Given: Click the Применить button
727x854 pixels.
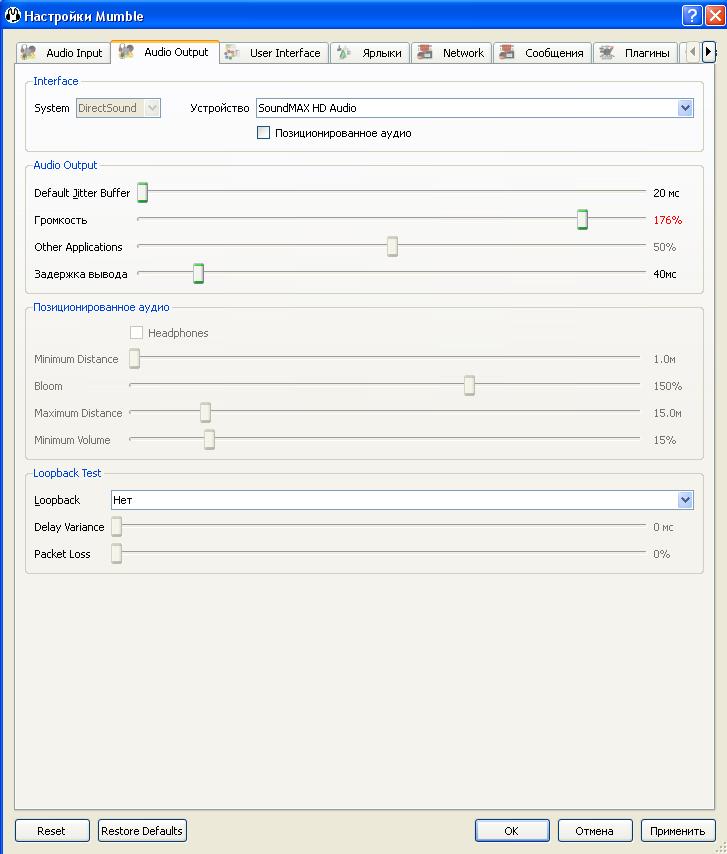Looking at the screenshot, I should point(677,831).
